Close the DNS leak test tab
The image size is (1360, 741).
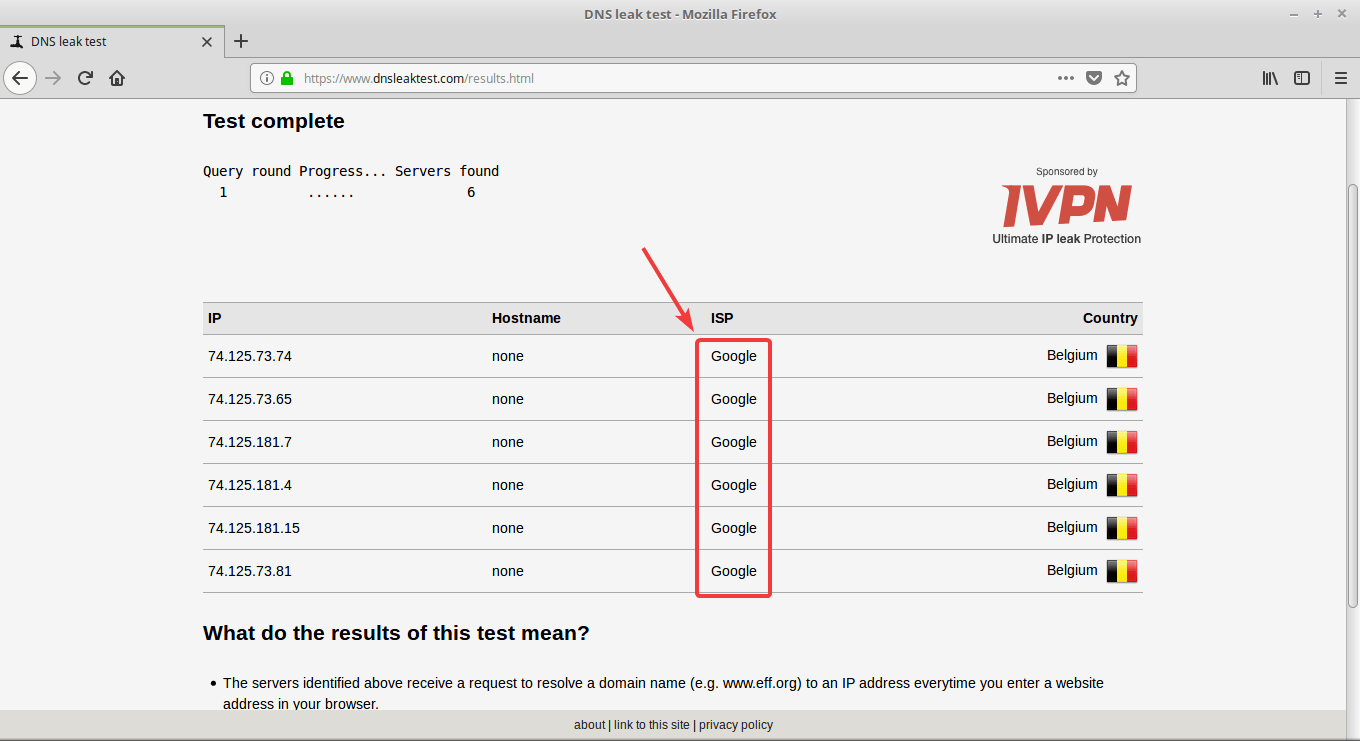[207, 42]
